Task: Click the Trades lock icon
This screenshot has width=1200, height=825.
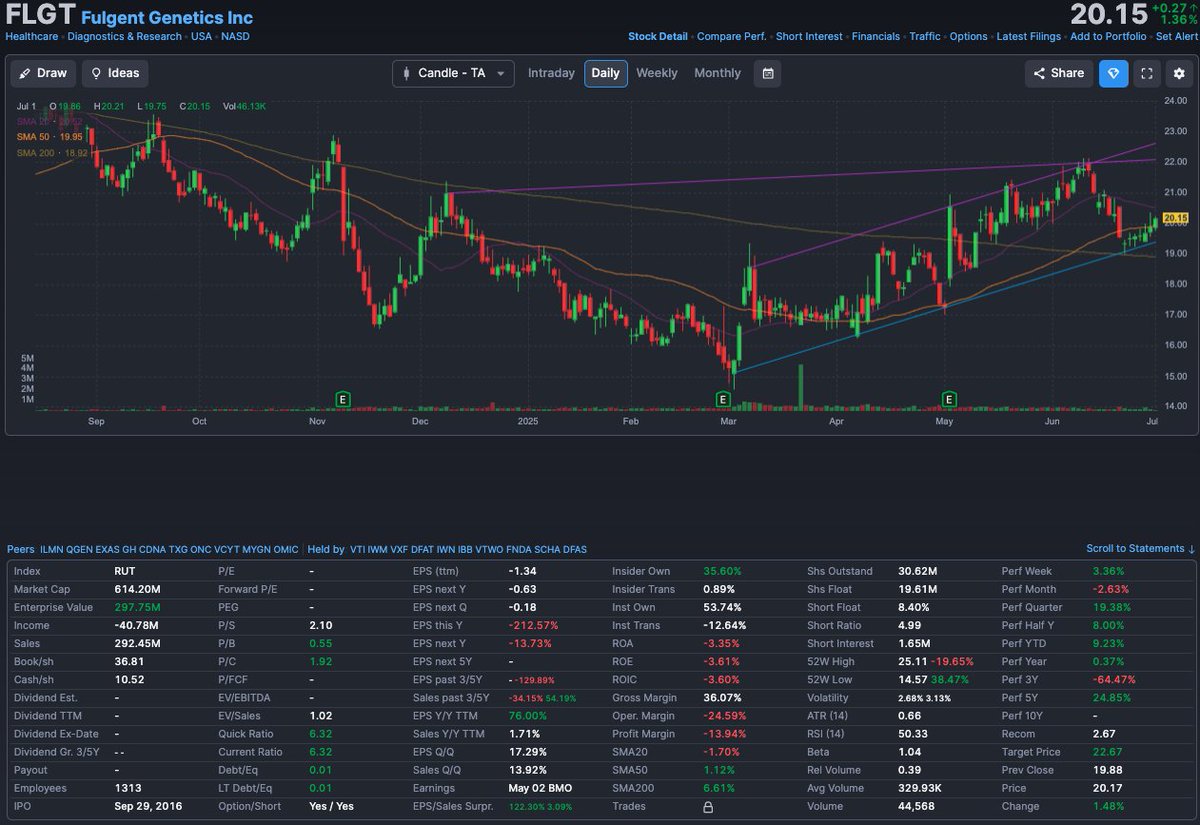Action: point(709,806)
